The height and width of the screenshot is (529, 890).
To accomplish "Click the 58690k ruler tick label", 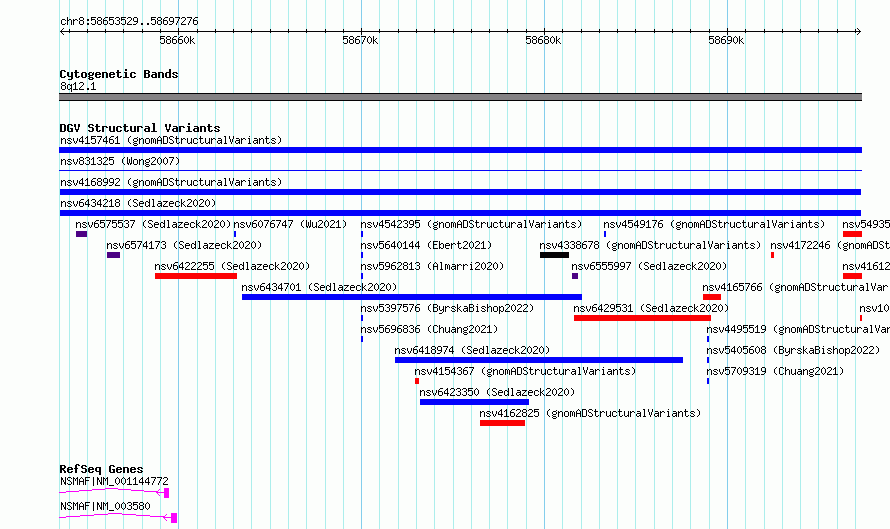I will (x=726, y=40).
